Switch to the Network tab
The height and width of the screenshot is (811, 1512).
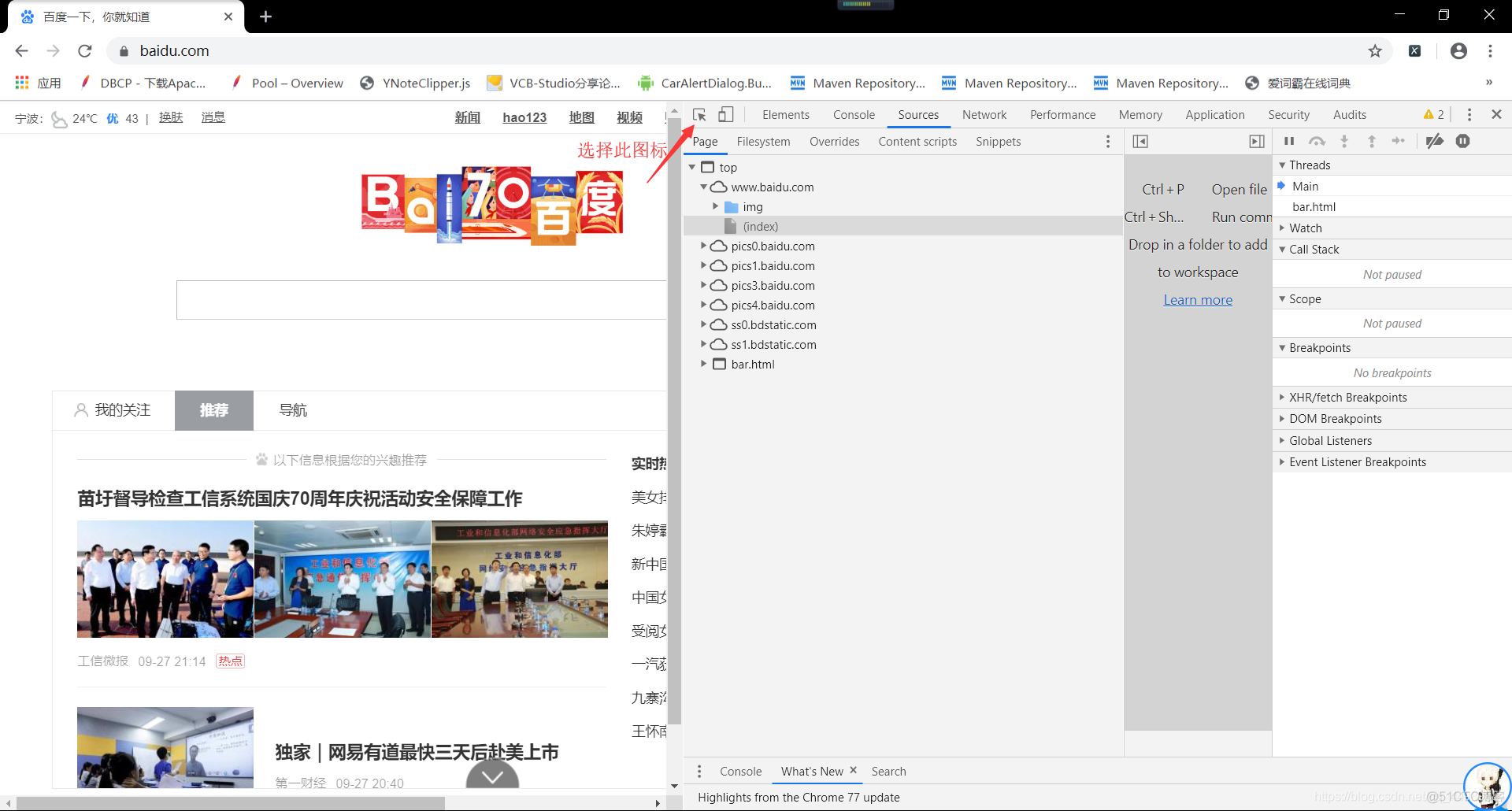point(984,115)
